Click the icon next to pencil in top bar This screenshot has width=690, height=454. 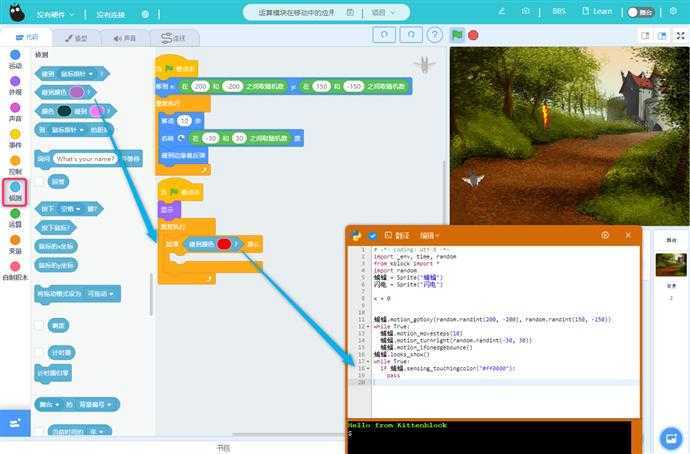525,11
